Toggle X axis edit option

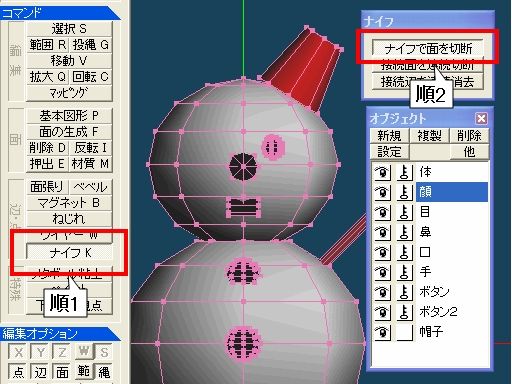[18, 352]
